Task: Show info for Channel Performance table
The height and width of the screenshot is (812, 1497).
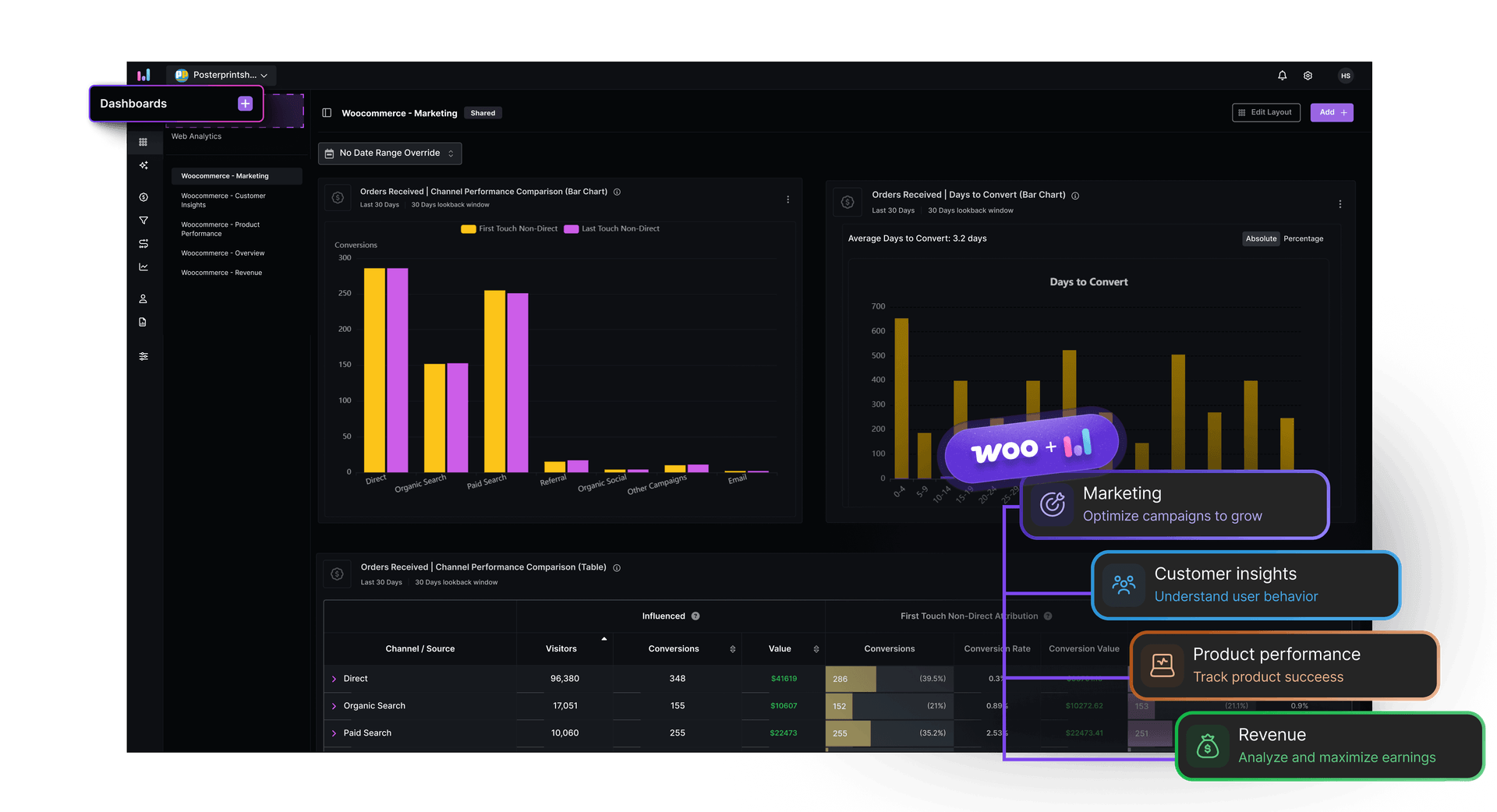Action: (x=617, y=568)
